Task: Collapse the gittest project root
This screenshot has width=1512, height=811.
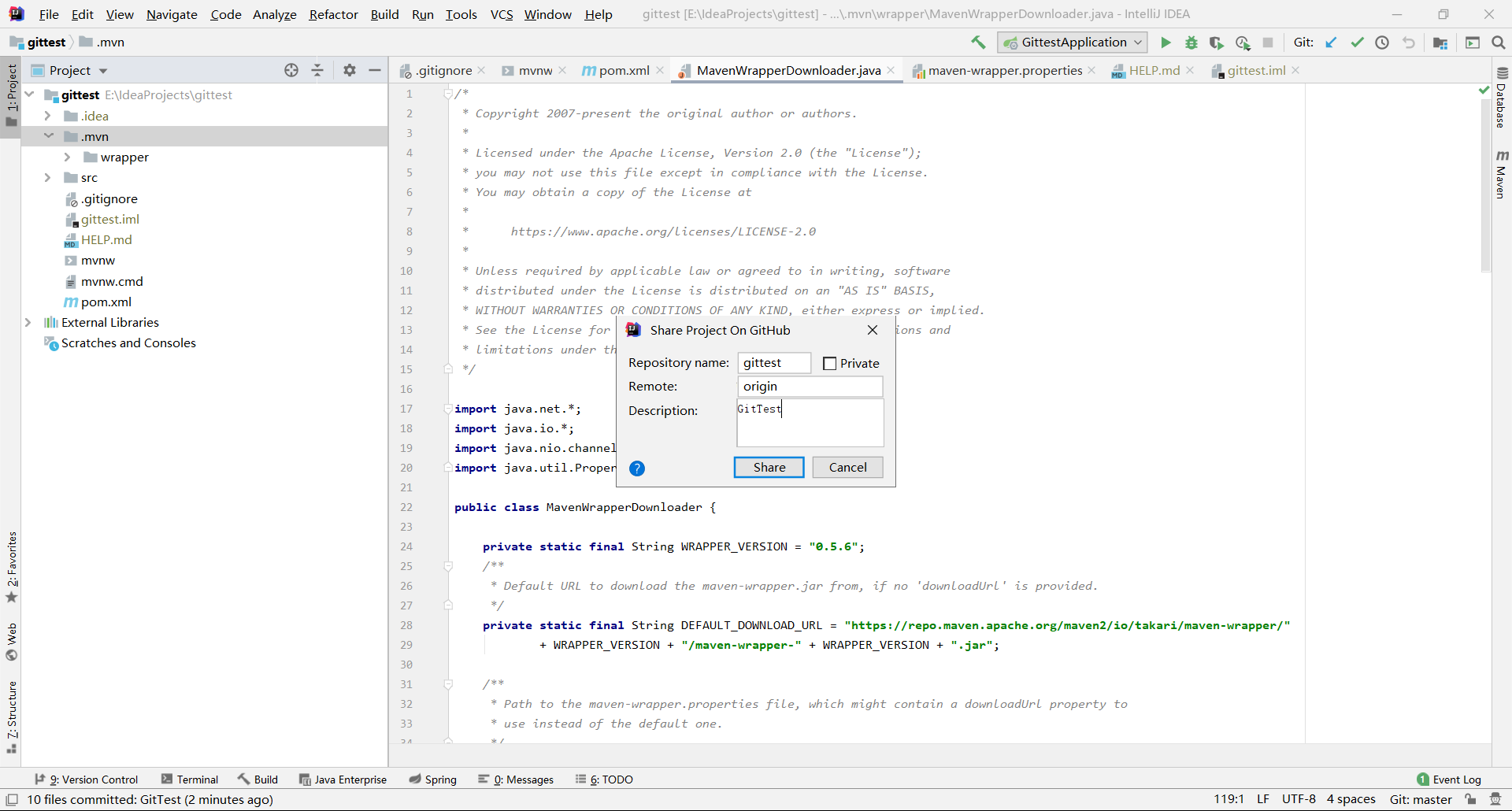Action: 29,94
